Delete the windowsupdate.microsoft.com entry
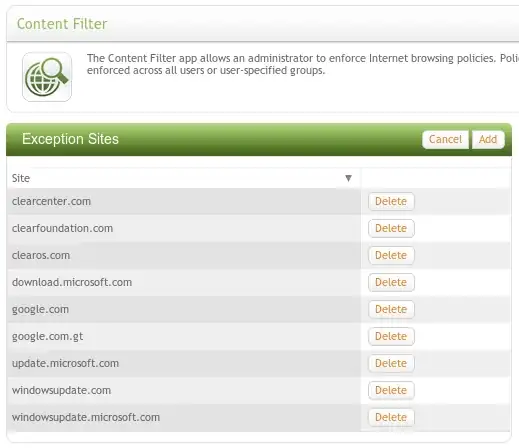Screen dimensions: 519x448 [x=391, y=417]
